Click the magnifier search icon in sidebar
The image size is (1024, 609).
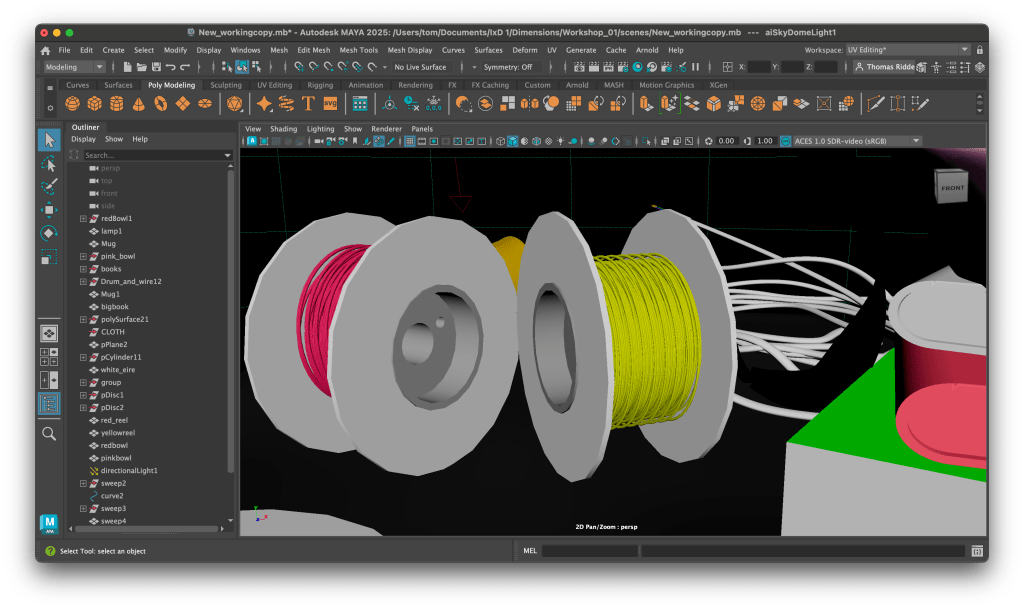tap(49, 433)
